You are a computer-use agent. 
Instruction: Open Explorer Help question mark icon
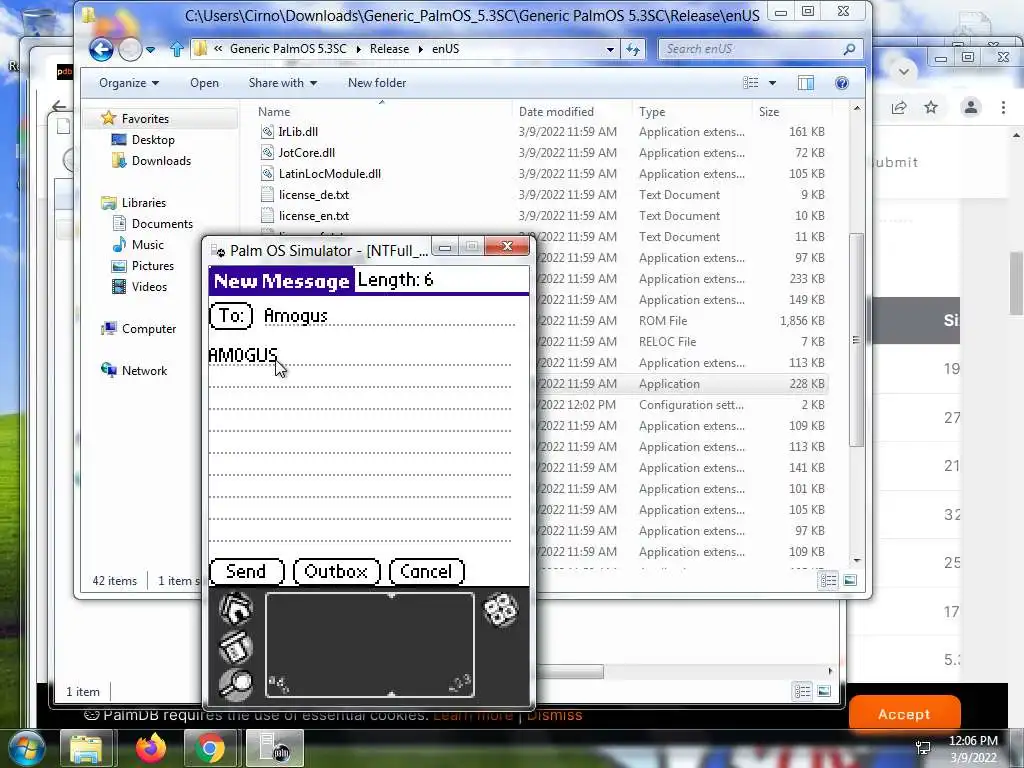(842, 83)
